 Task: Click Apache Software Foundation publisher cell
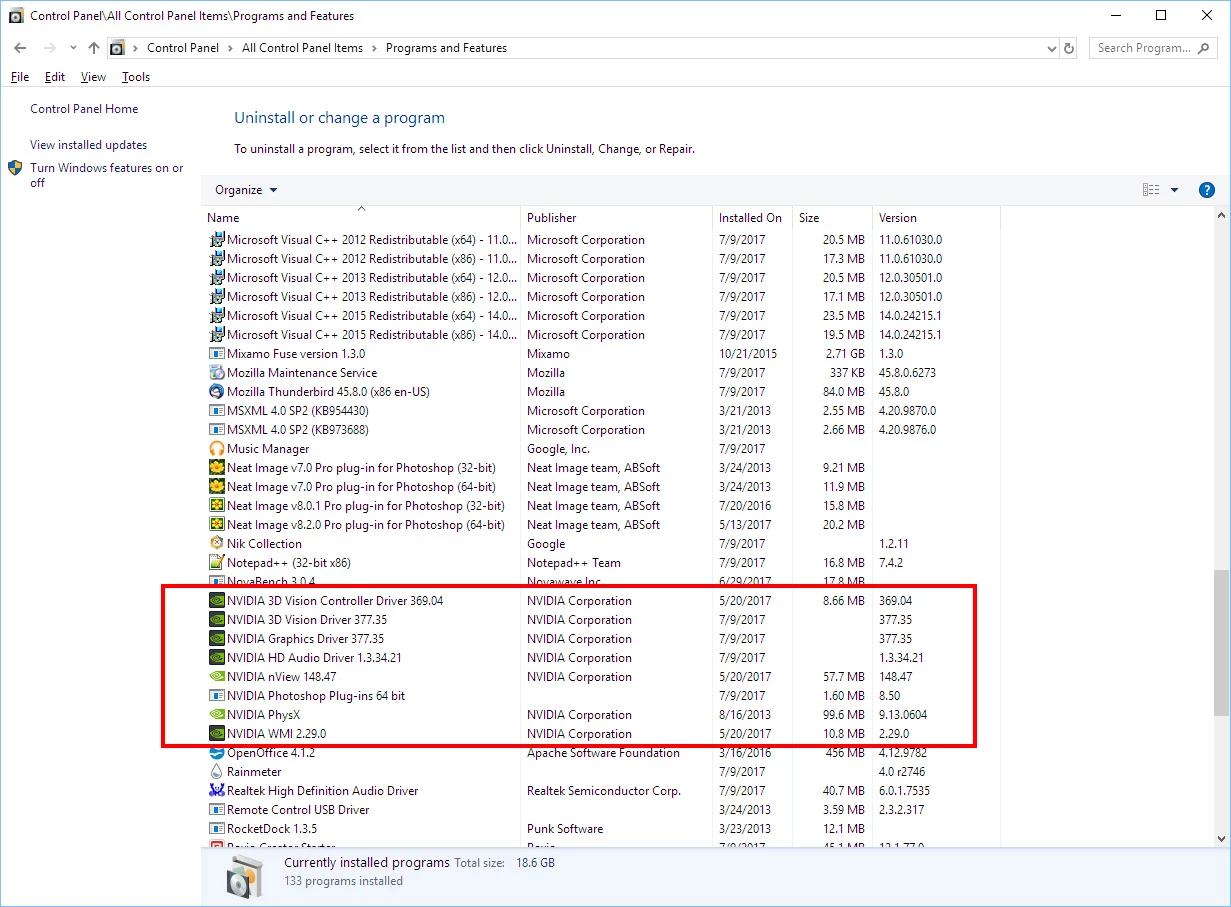click(x=603, y=753)
